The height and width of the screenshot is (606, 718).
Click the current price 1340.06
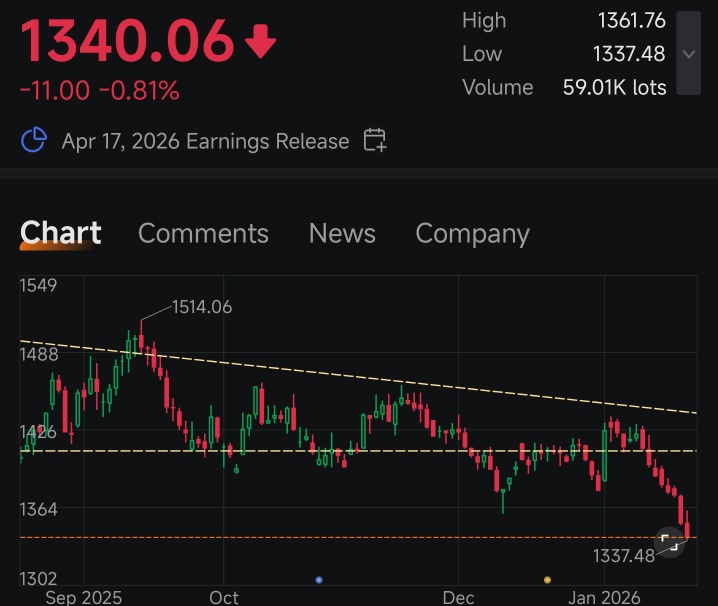128,41
